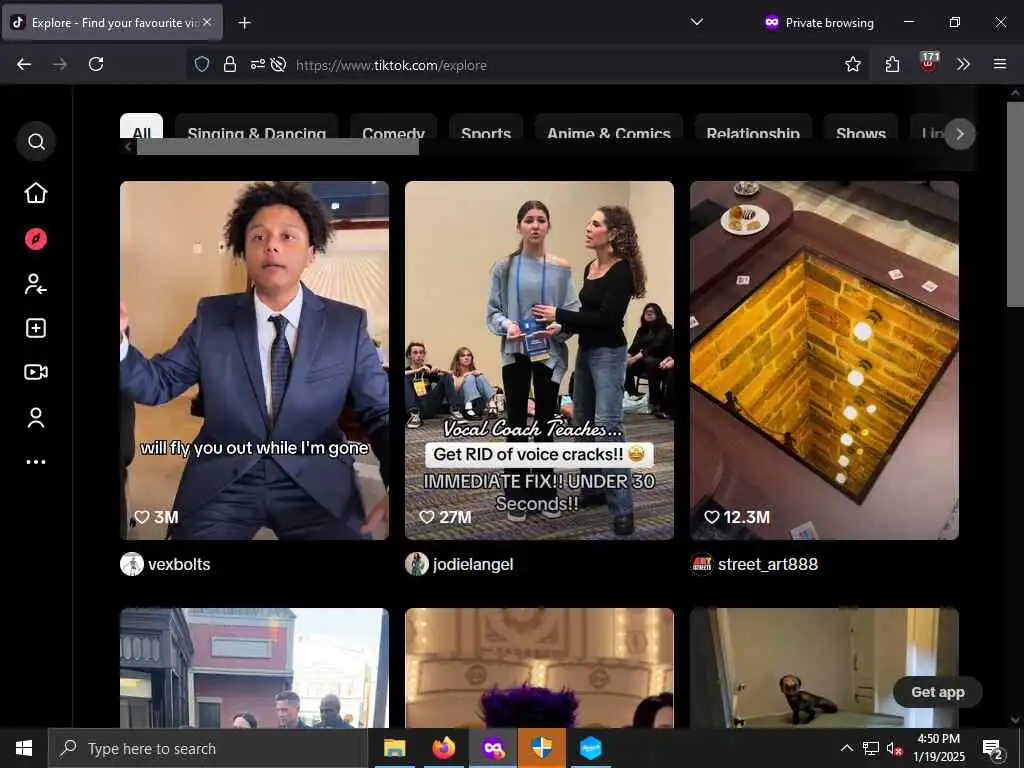
Task: Select the Sports category
Action: (x=486, y=127)
